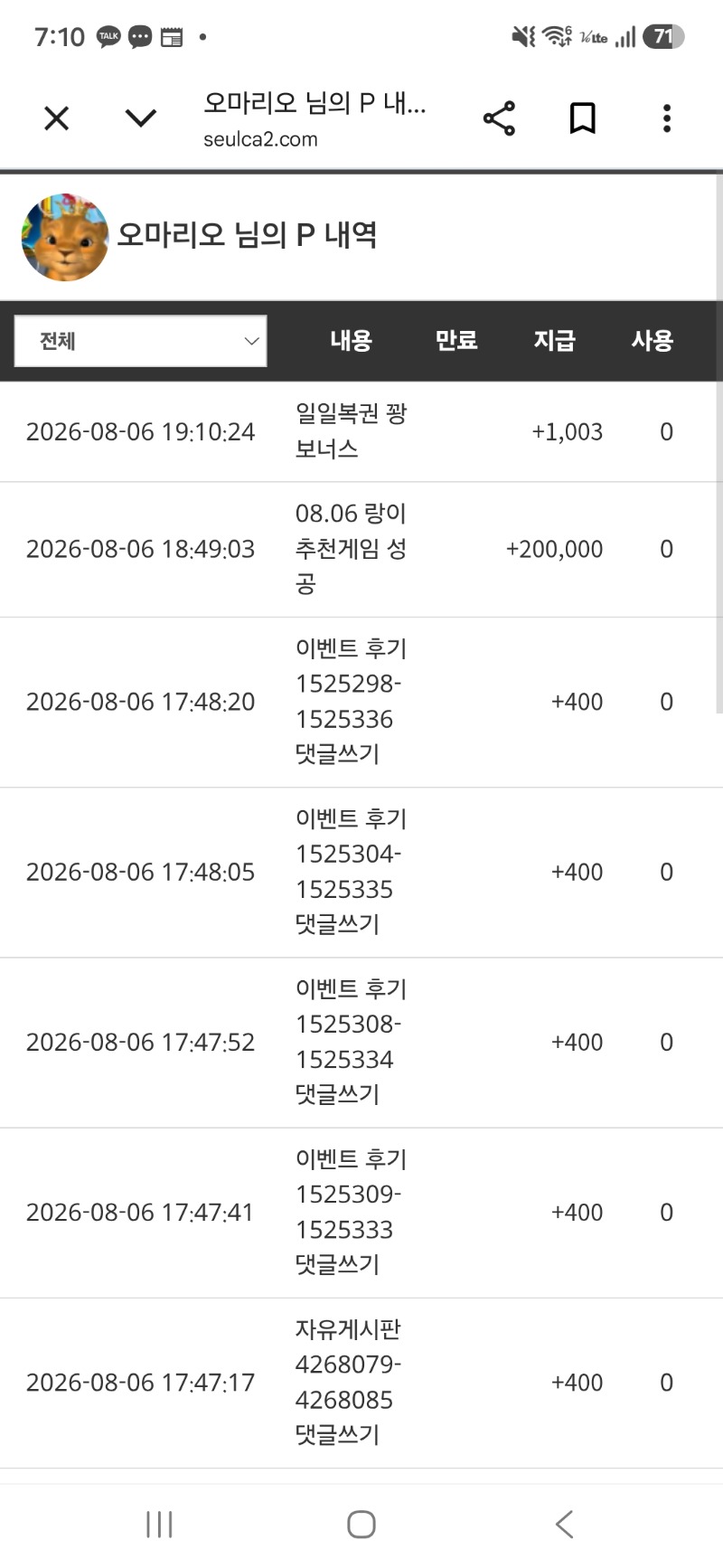Expand the downward chevron next to close
723x1568 pixels.
(x=140, y=118)
